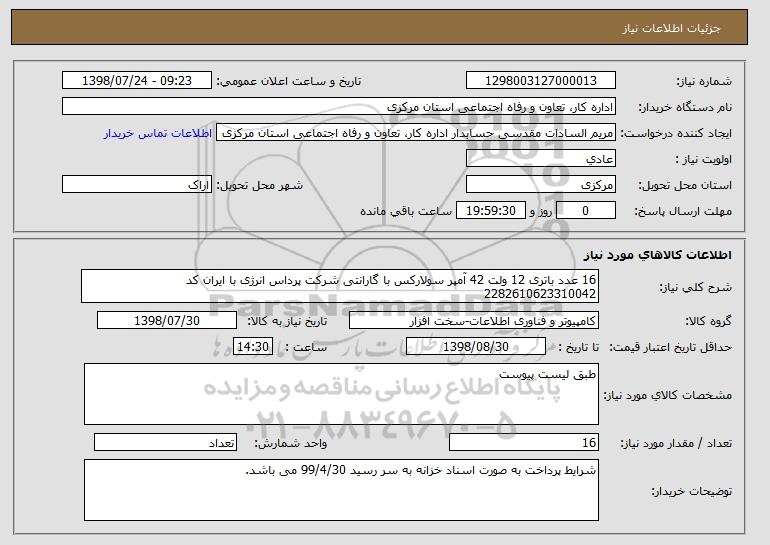The width and height of the screenshot is (770, 545).
Task: Click the label اولویت نیاز
Action: coord(704,160)
